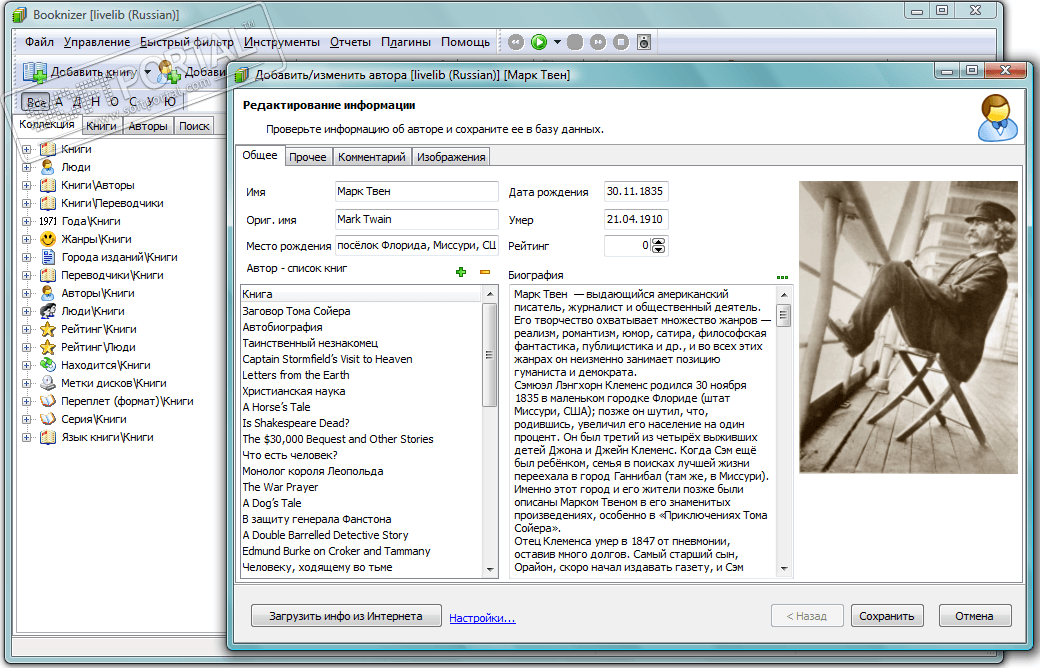Click the rewind playback button in toolbar
The image size is (1040, 668).
pyautogui.click(x=516, y=42)
